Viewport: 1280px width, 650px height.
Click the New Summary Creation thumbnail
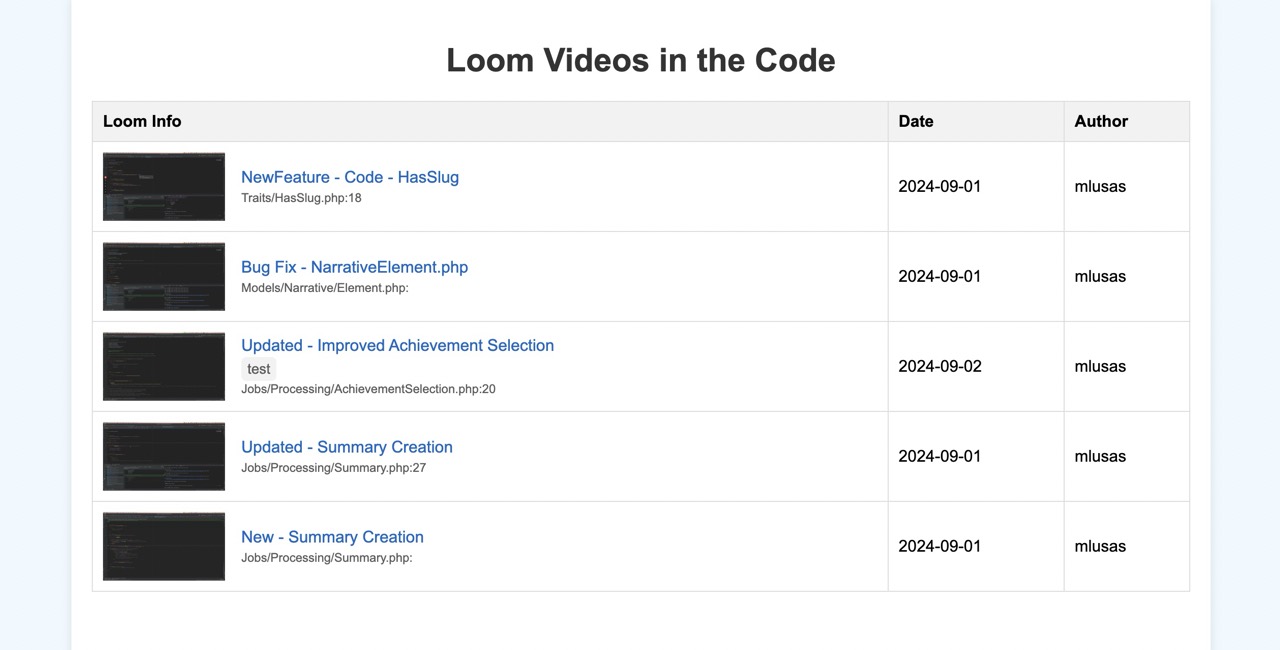(164, 547)
